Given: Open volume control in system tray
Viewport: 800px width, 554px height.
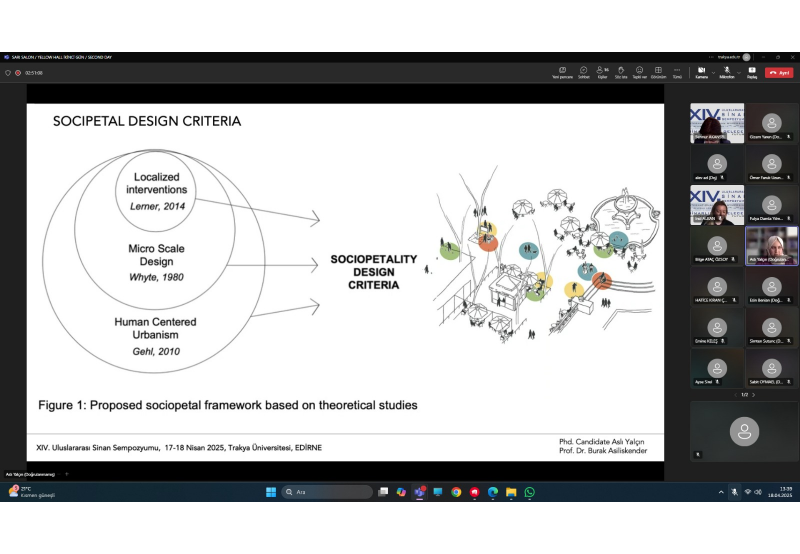Looking at the screenshot, I should point(758,492).
